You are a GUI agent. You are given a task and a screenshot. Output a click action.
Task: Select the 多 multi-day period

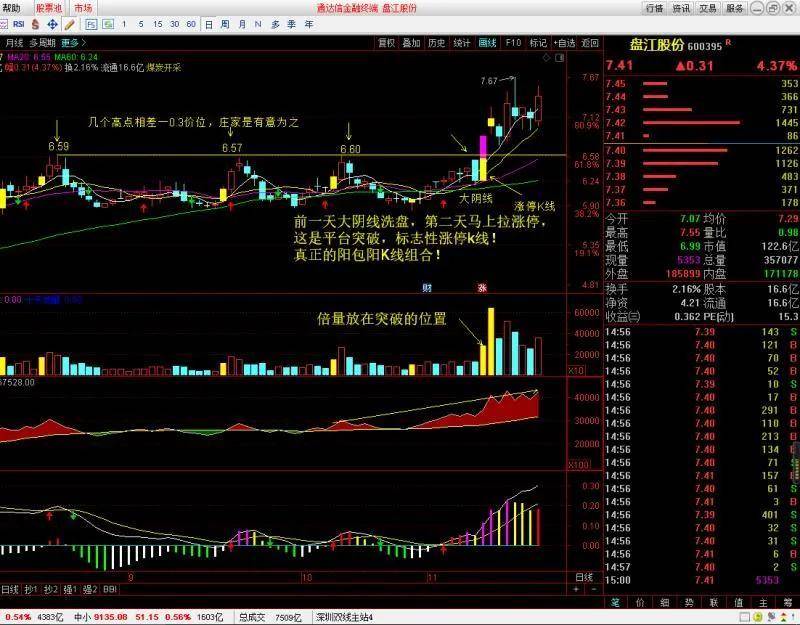click(276, 24)
